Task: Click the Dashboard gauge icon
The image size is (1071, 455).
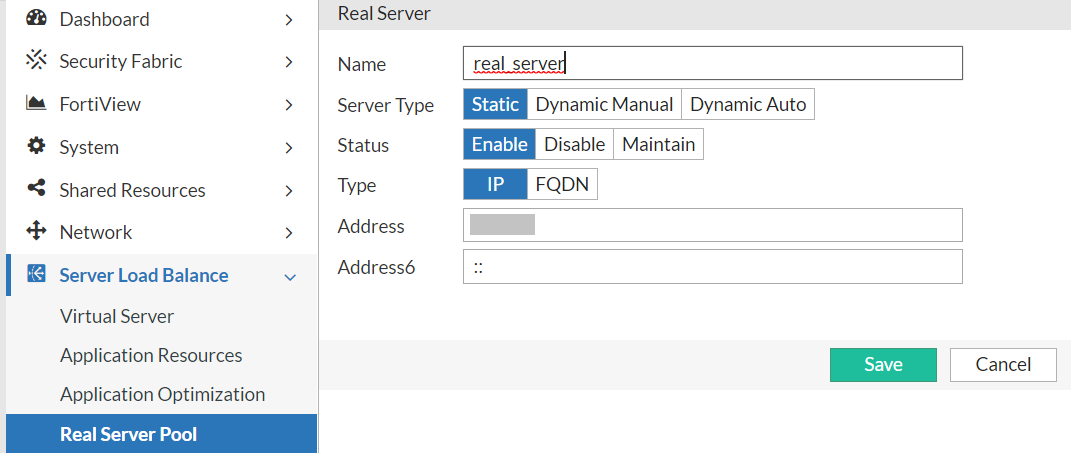Action: (x=36, y=18)
